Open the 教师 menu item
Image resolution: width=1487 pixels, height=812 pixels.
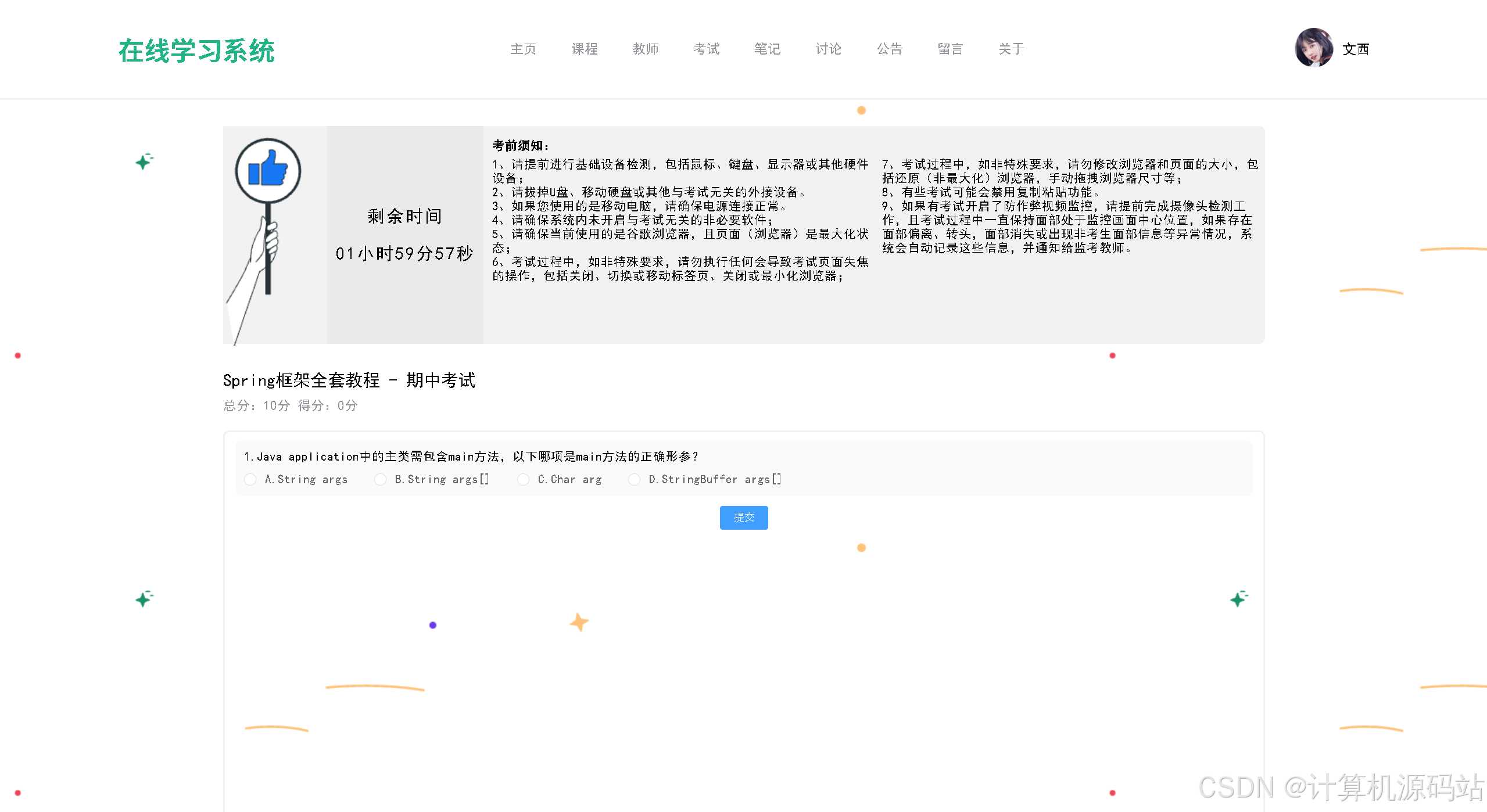tap(646, 49)
